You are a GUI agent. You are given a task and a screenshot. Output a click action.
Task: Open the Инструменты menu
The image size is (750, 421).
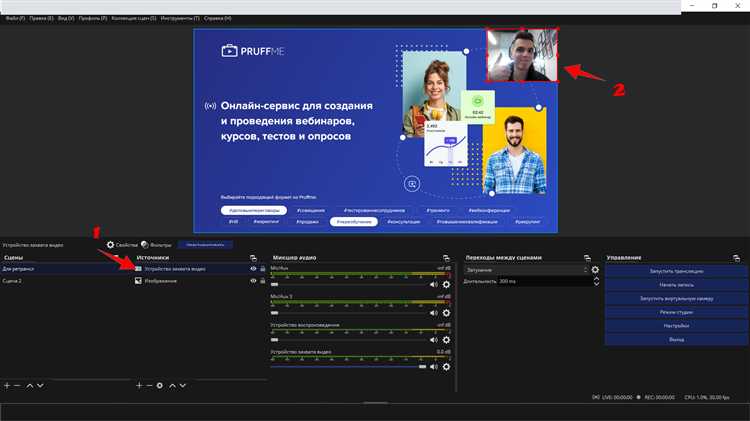(x=180, y=19)
